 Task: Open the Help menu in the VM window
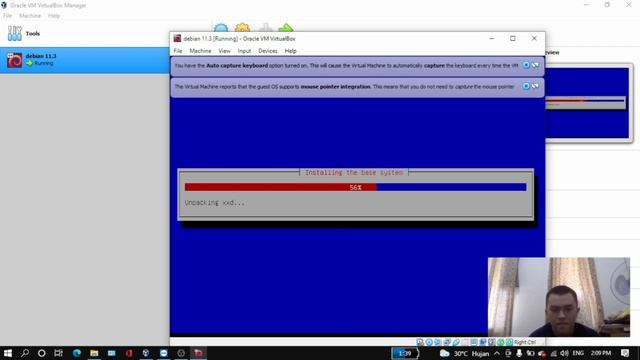[290, 51]
